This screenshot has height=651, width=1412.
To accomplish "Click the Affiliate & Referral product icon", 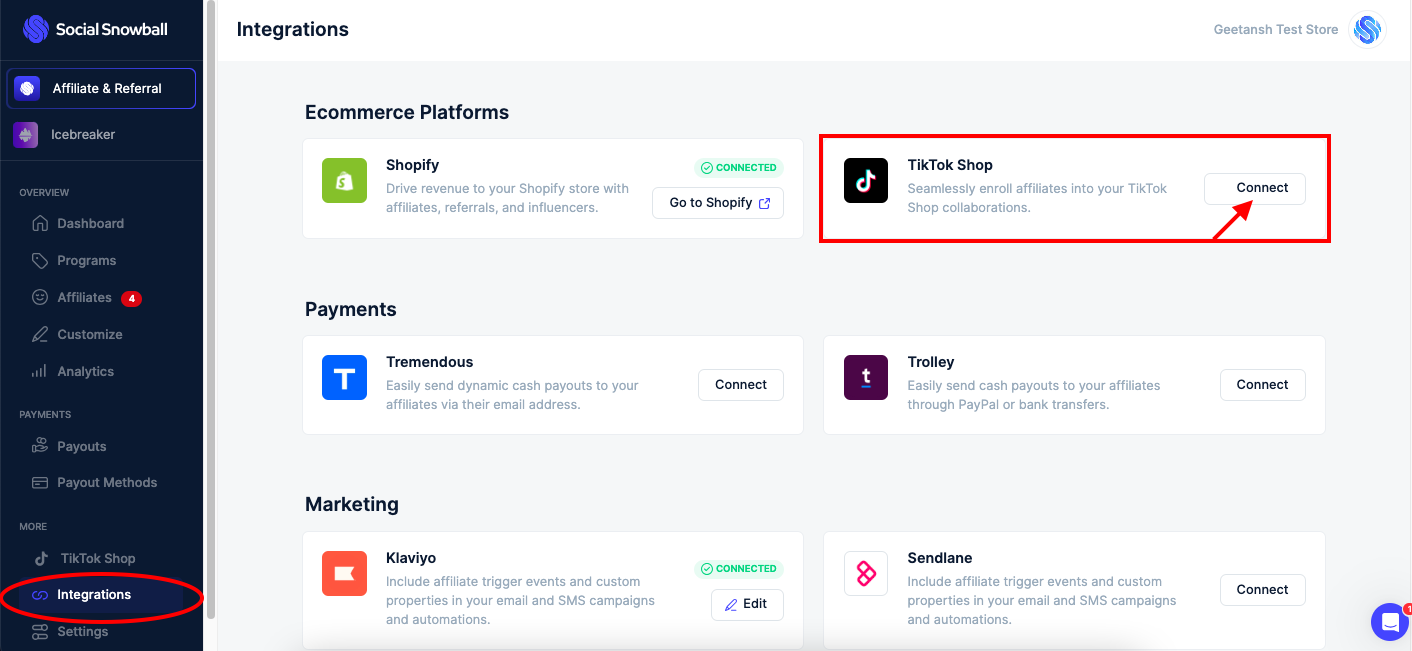I will pos(27,88).
